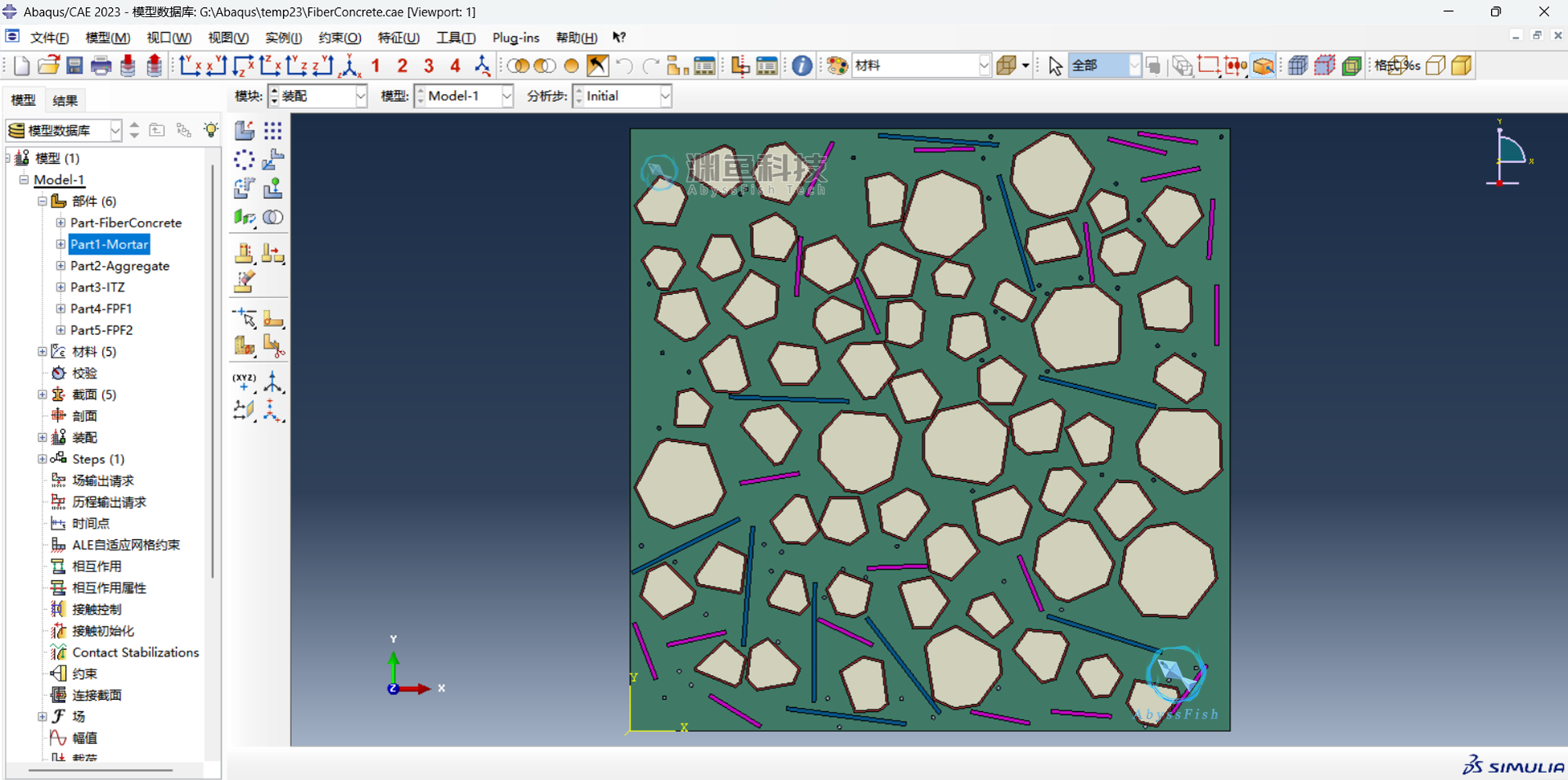Screen dimensions: 1568x780
Task: Select ALE自适应网格约束 in the tree
Action: pos(126,545)
